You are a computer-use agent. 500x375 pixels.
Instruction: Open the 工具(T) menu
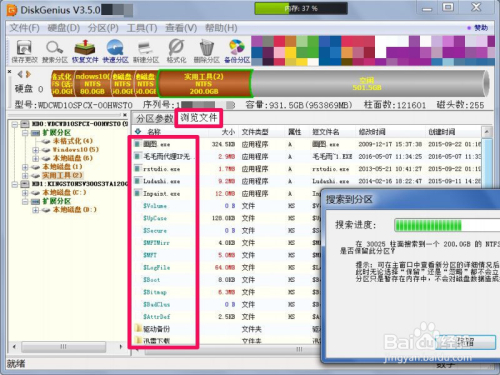(142, 28)
